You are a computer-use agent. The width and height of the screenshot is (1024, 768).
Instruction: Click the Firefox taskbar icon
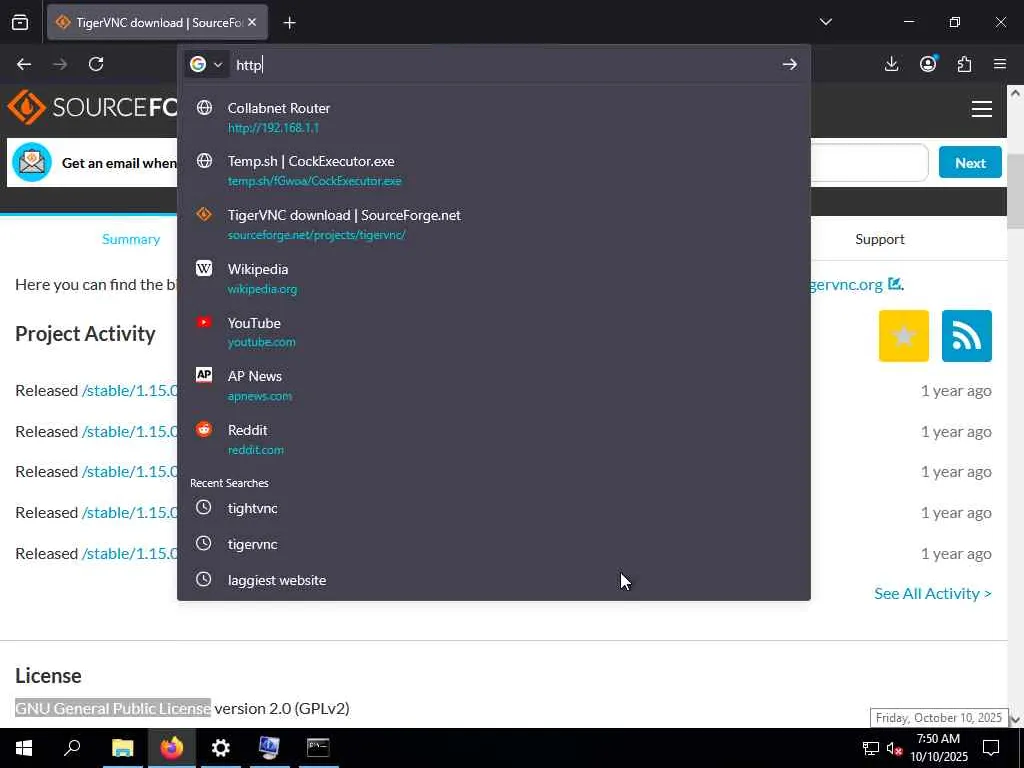coord(172,748)
